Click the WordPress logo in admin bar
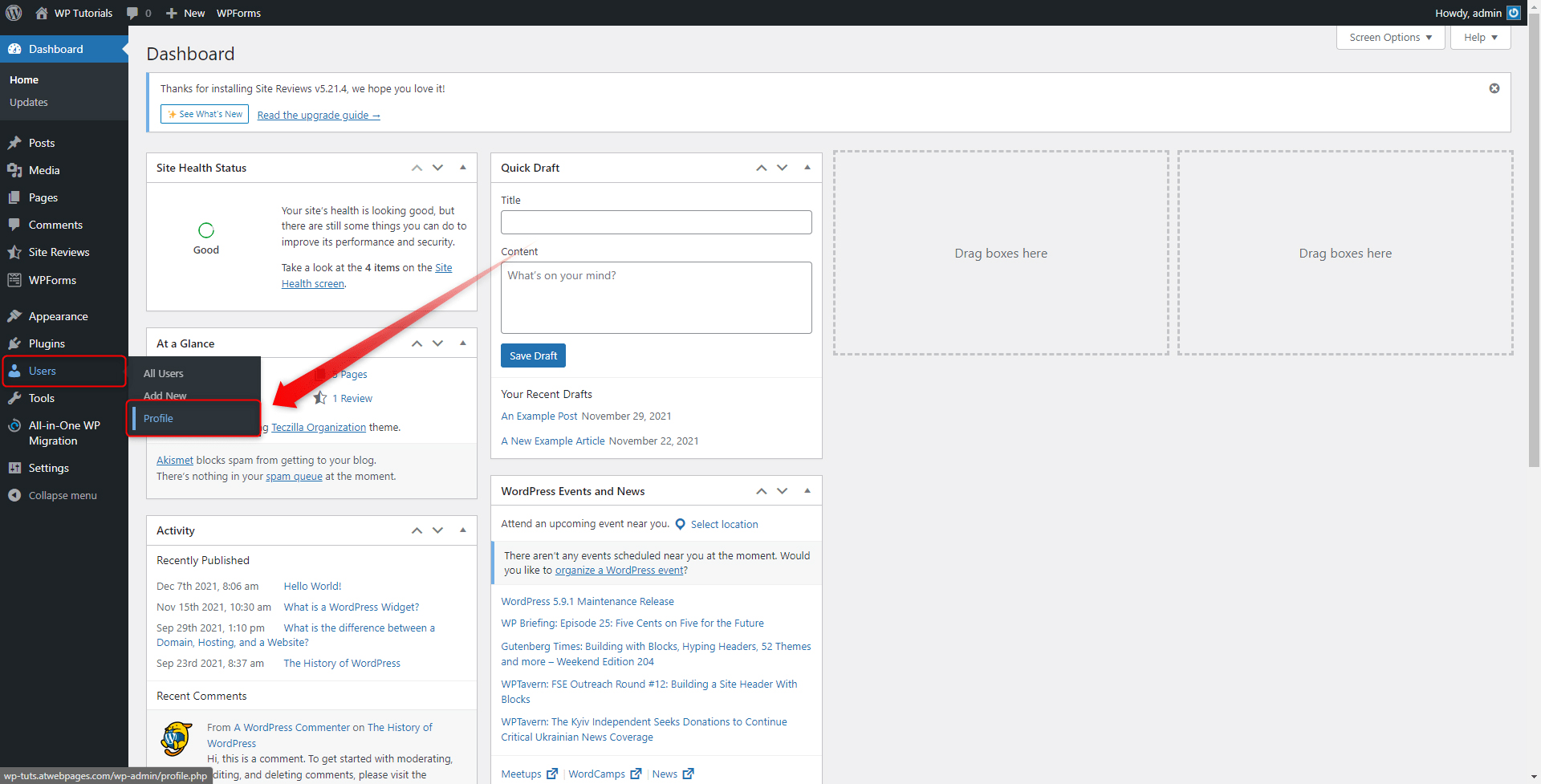The height and width of the screenshot is (784, 1541). tap(14, 13)
